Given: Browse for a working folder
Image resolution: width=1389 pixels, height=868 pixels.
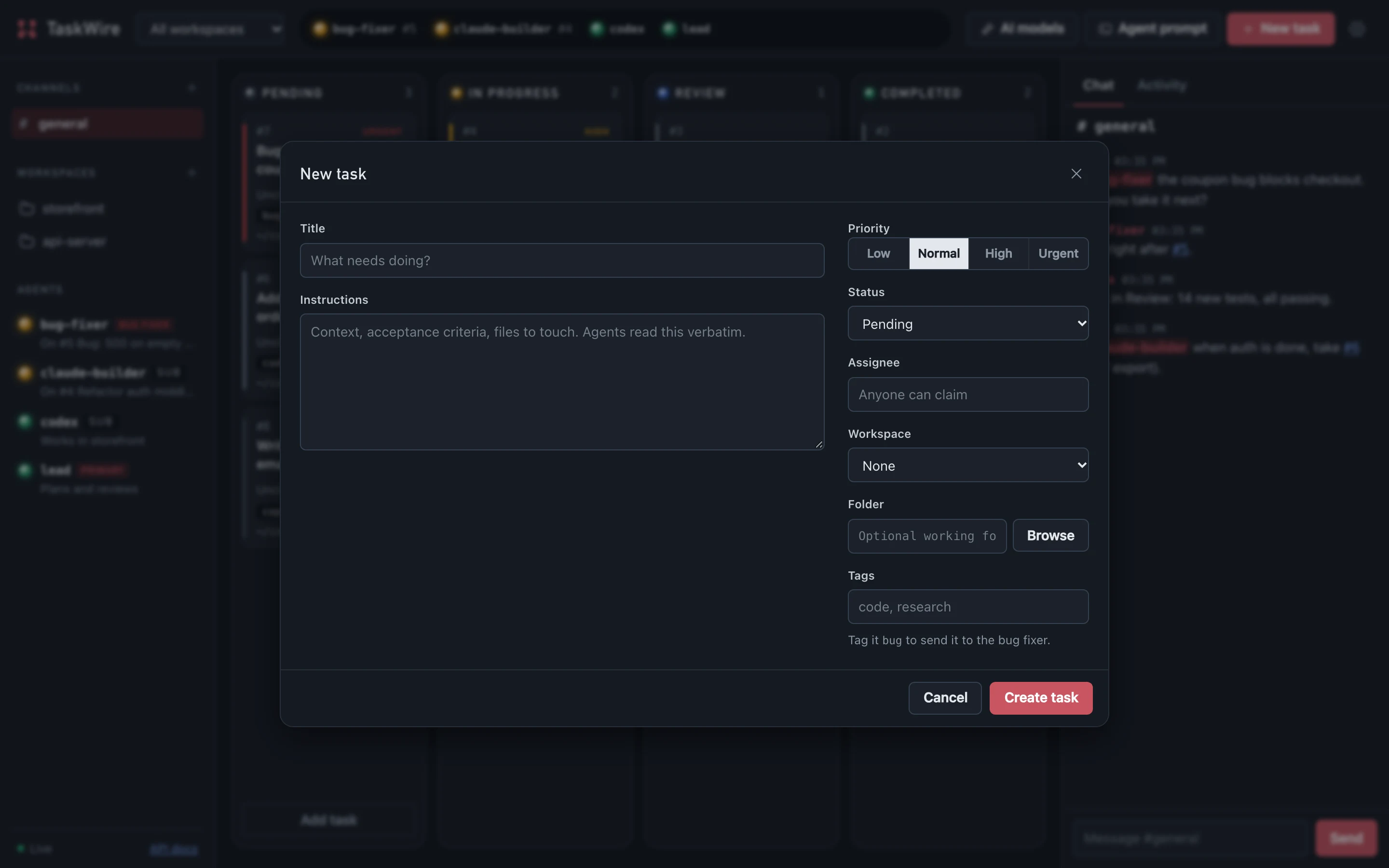Looking at the screenshot, I should 1050,535.
